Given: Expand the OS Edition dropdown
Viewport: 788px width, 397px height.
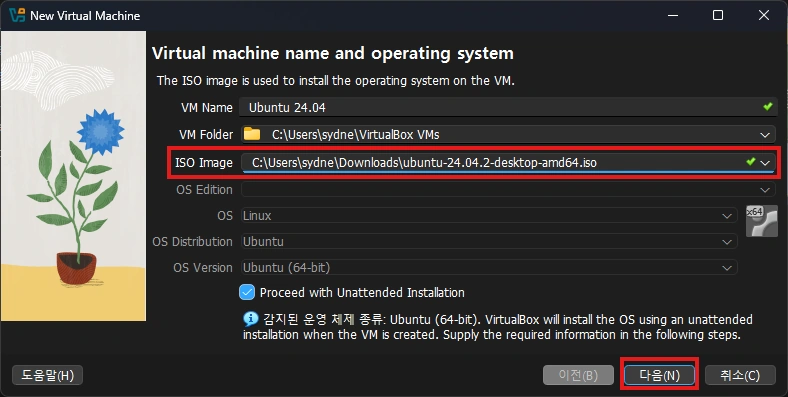Looking at the screenshot, I should 765,190.
